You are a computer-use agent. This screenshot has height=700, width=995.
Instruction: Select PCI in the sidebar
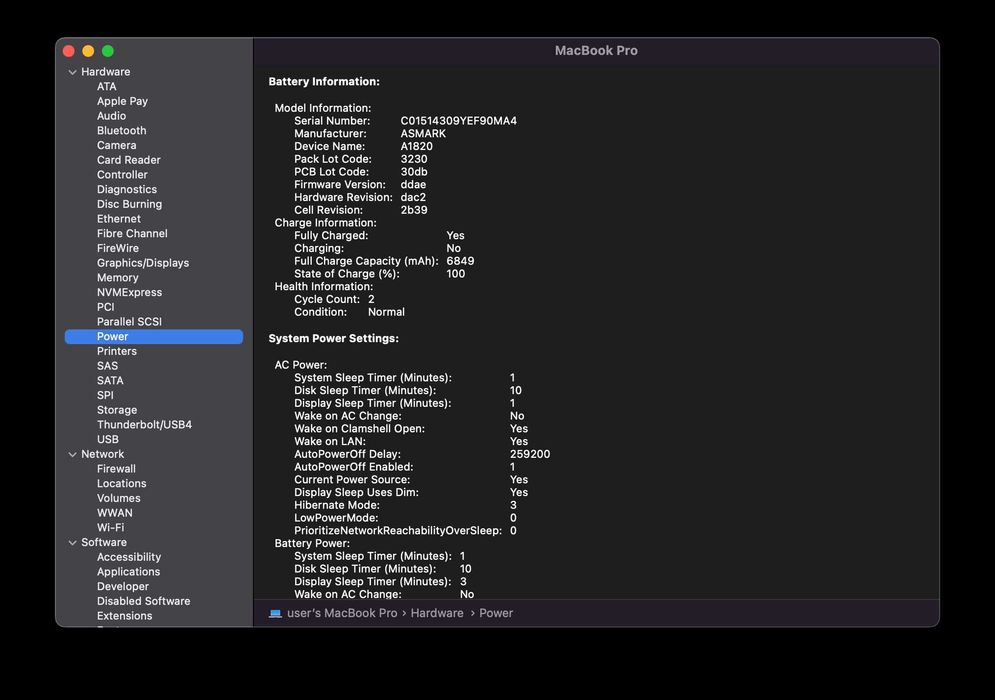(105, 307)
